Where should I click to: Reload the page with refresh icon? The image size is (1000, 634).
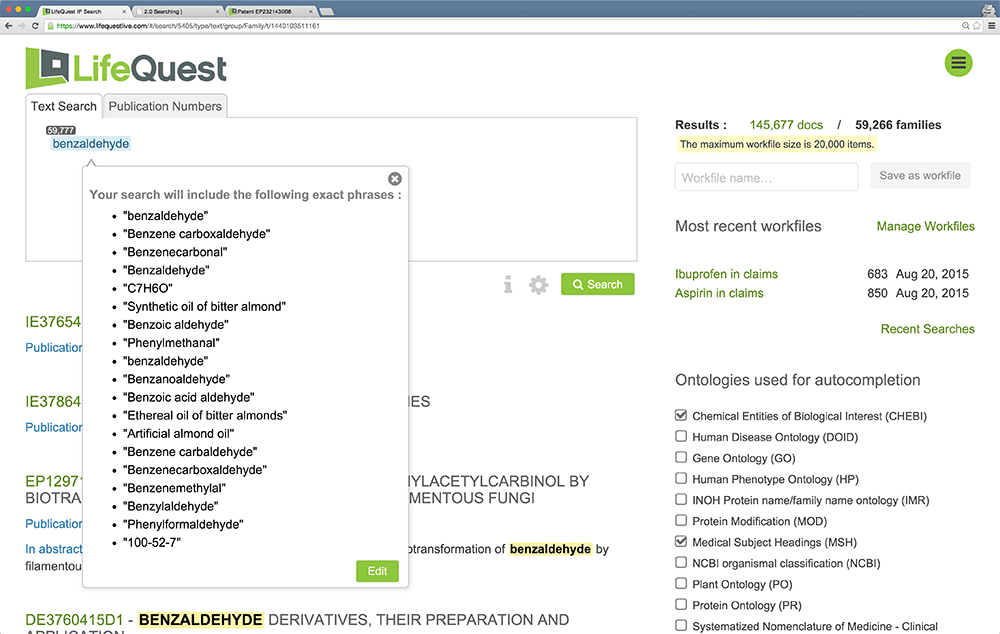point(35,26)
